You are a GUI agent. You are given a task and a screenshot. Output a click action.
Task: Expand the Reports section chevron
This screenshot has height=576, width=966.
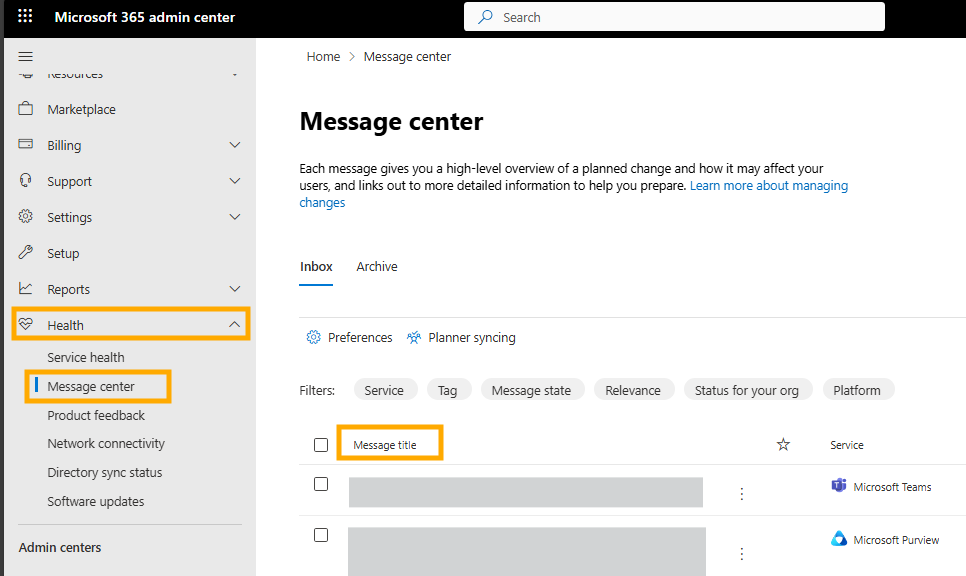click(x=235, y=289)
